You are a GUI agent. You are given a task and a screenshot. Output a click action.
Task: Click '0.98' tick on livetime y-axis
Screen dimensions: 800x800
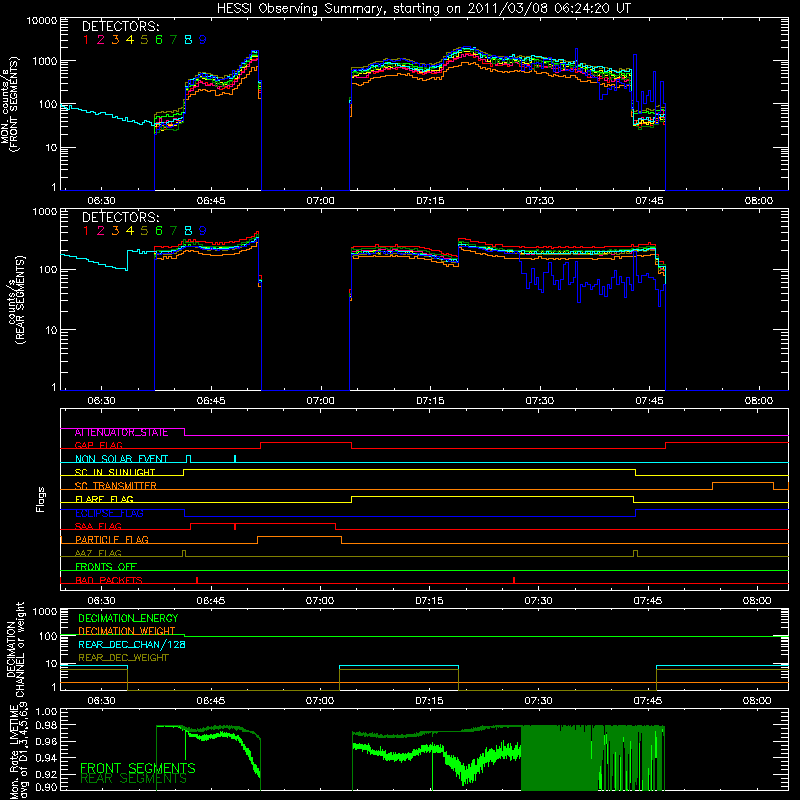coord(46,725)
